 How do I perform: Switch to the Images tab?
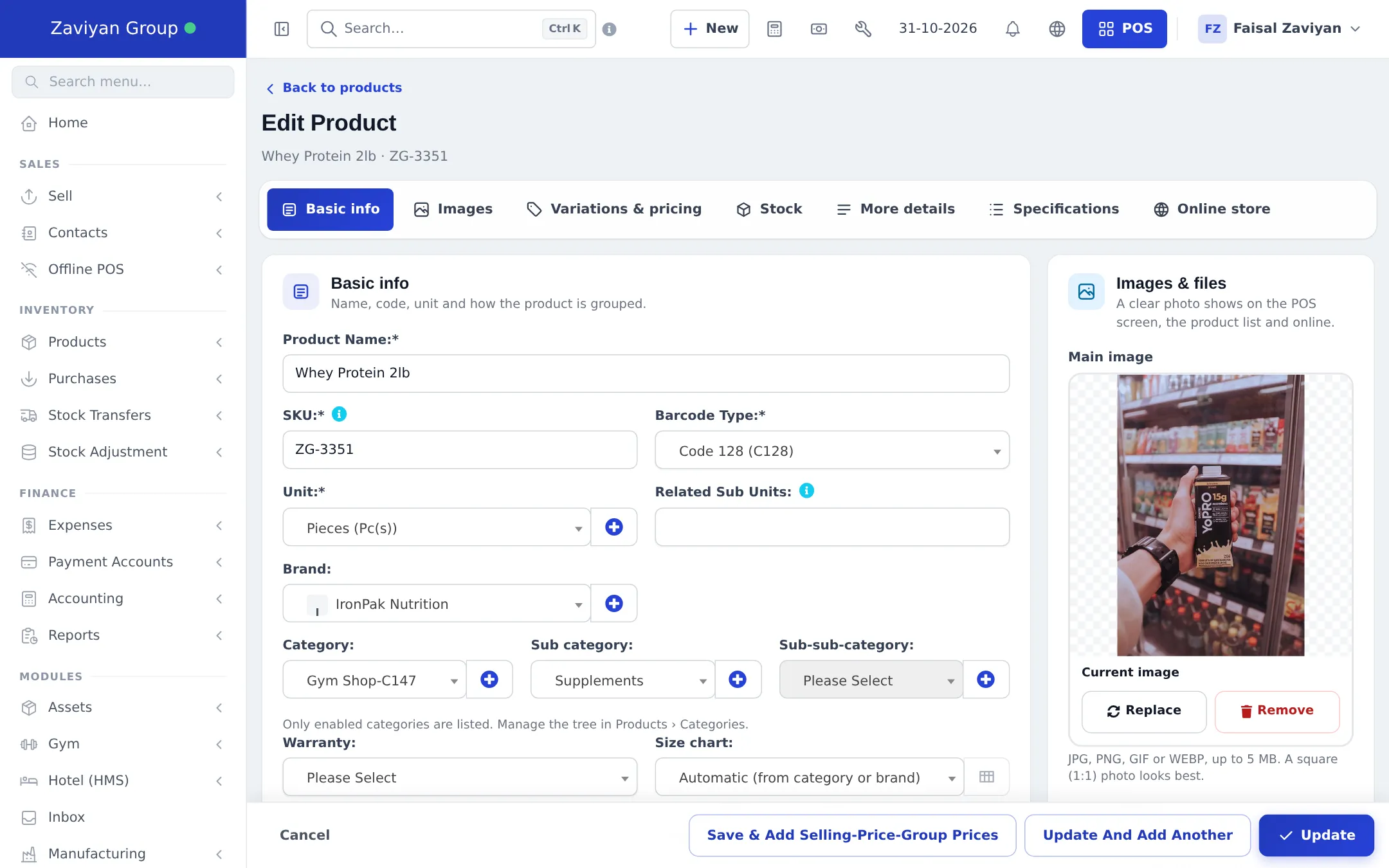(453, 210)
